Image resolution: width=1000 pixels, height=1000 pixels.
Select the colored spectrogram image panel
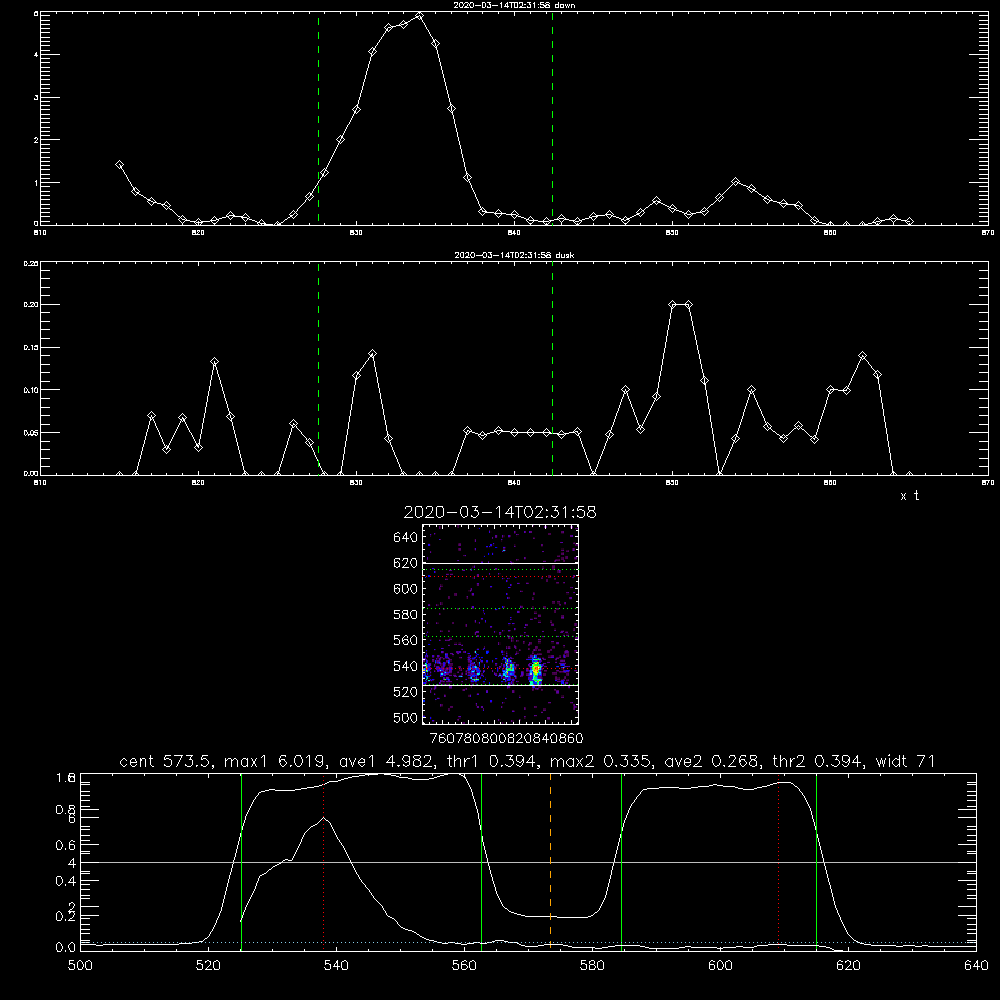(501, 624)
